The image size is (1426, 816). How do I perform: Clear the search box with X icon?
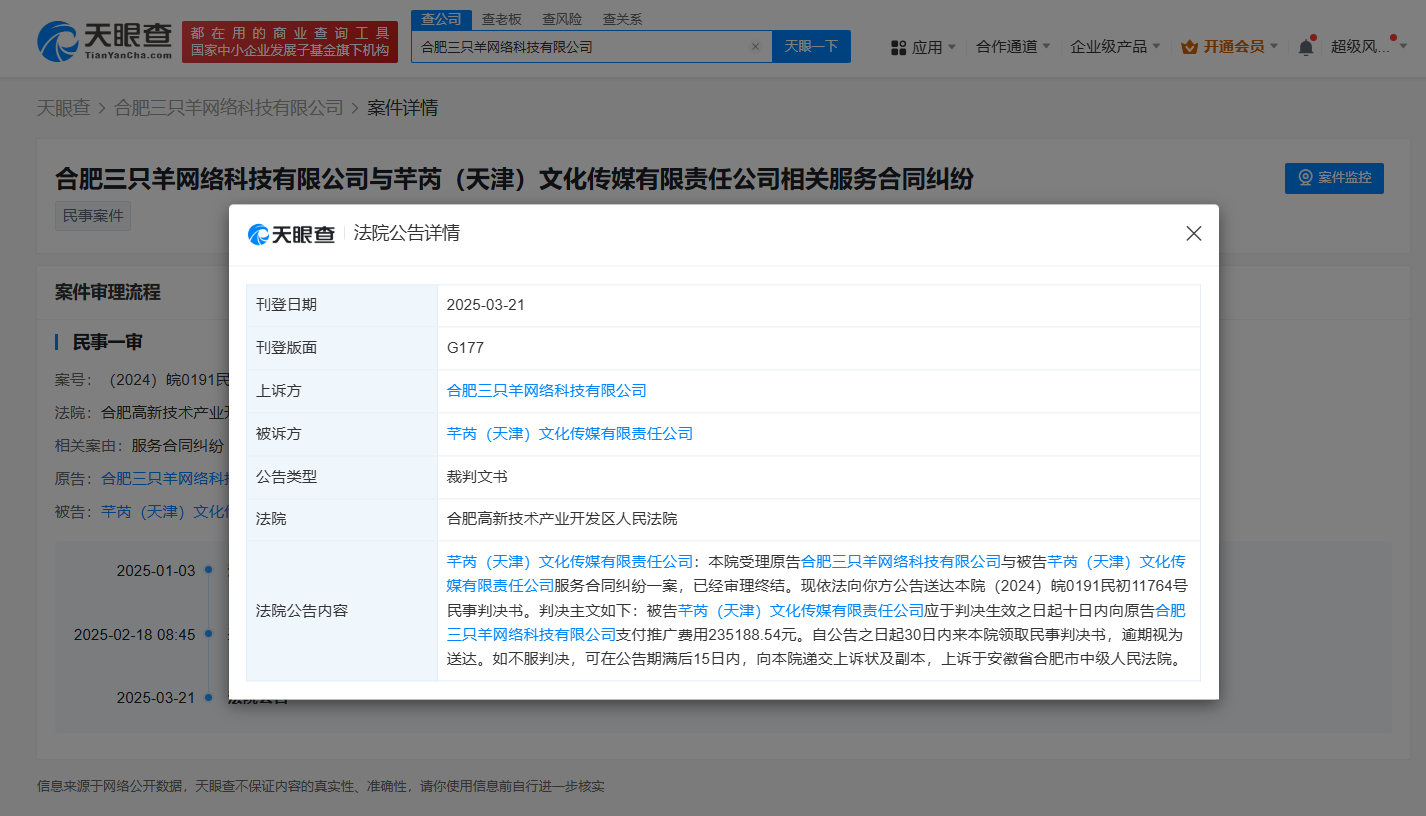coord(755,47)
